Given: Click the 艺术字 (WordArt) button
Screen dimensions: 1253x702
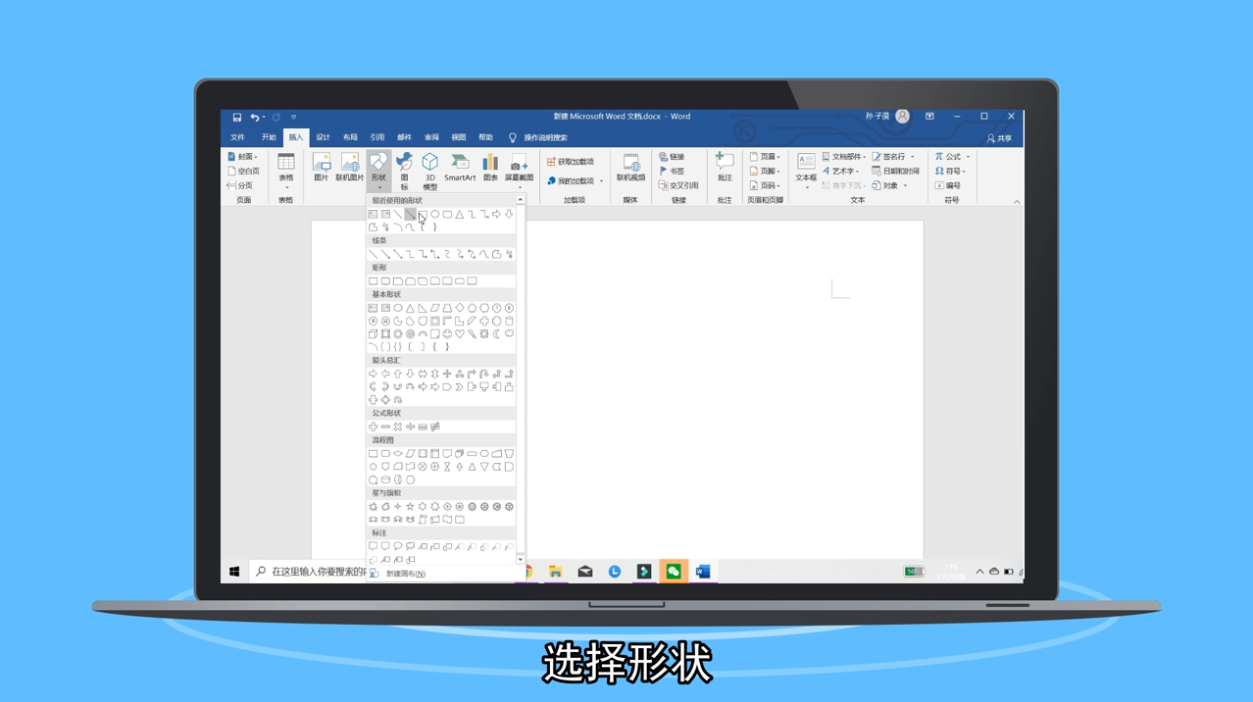Looking at the screenshot, I should (841, 171).
